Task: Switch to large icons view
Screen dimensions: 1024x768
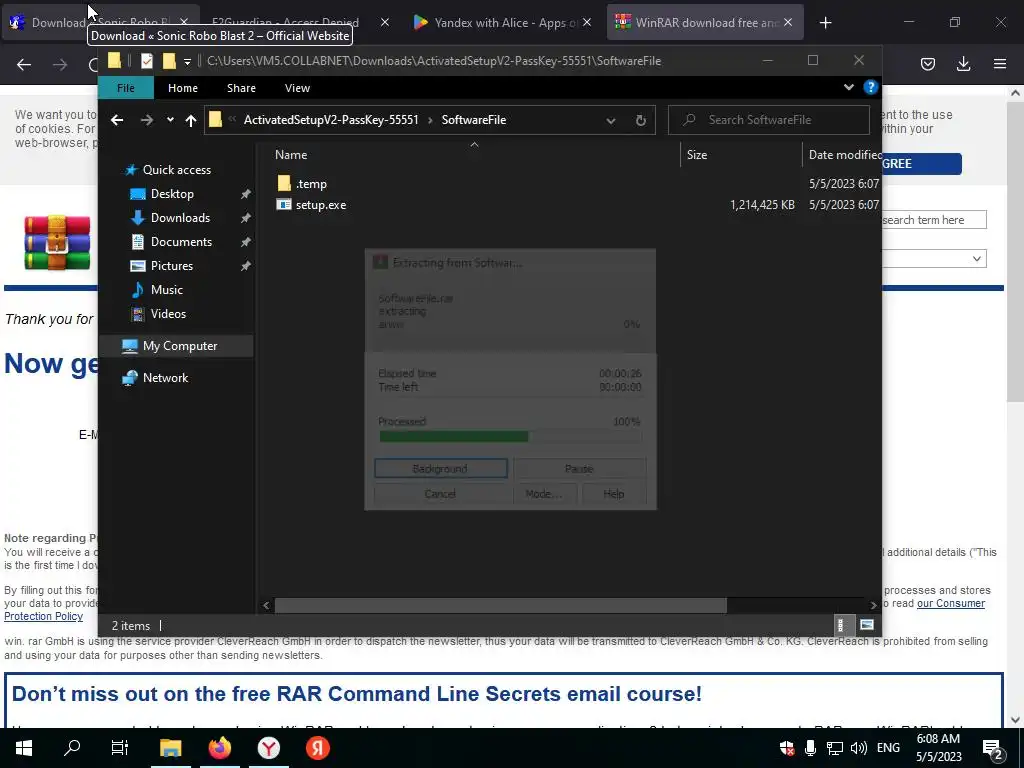Action: click(x=867, y=626)
